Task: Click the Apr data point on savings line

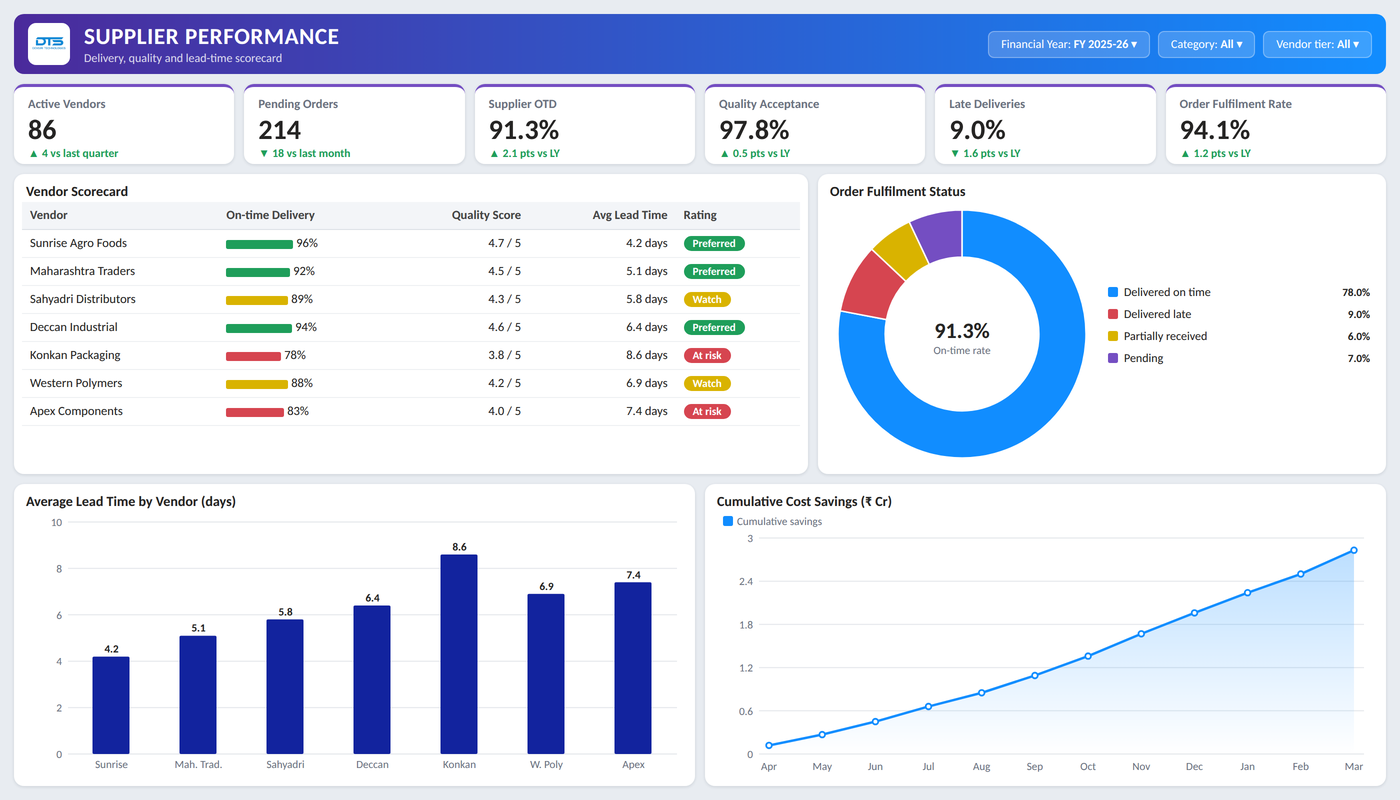Action: pyautogui.click(x=769, y=745)
